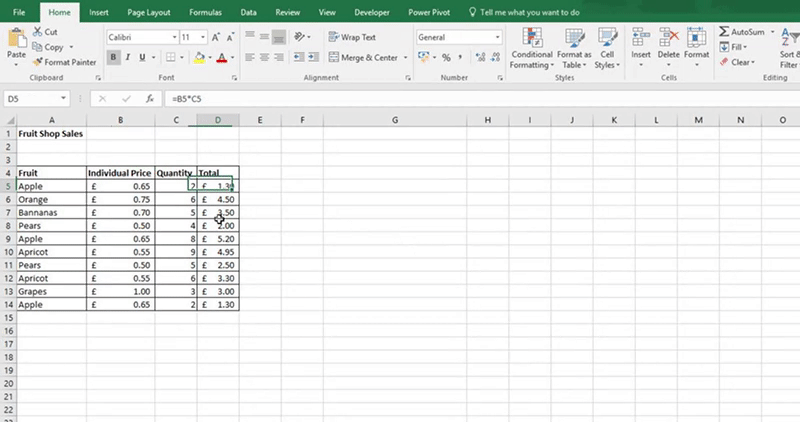
Task: Apply the yellow Fill Color swatch
Action: click(199, 58)
